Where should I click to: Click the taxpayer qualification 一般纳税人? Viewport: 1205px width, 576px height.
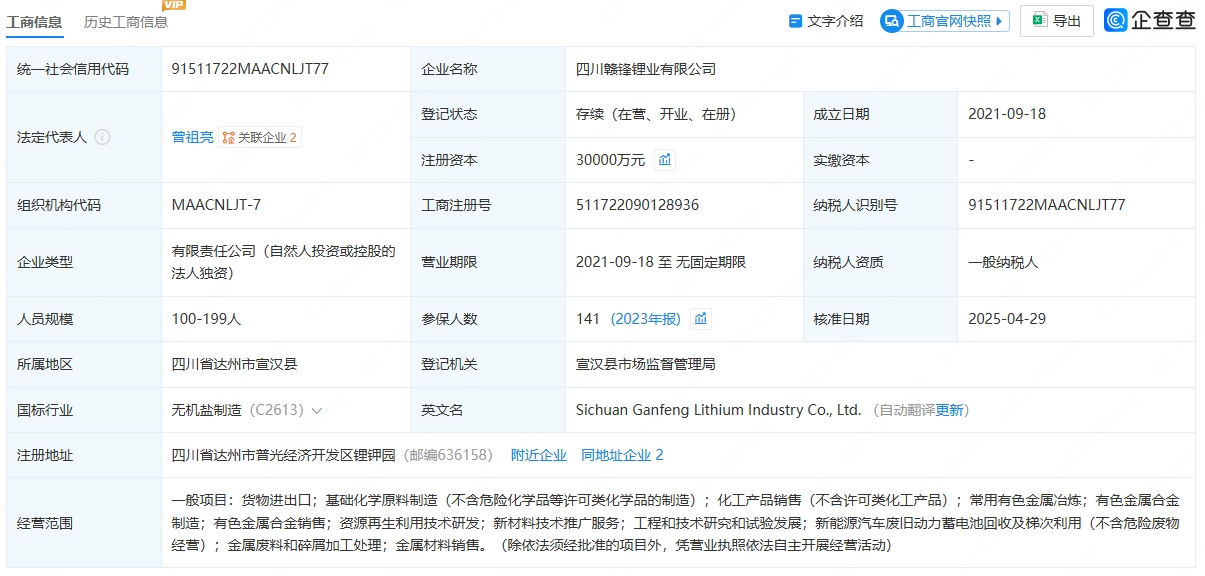pos(1003,262)
